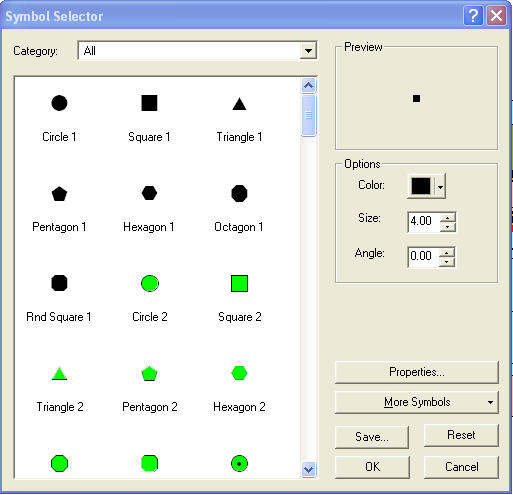
Task: Open the More Symbols menu
Action: 417,402
